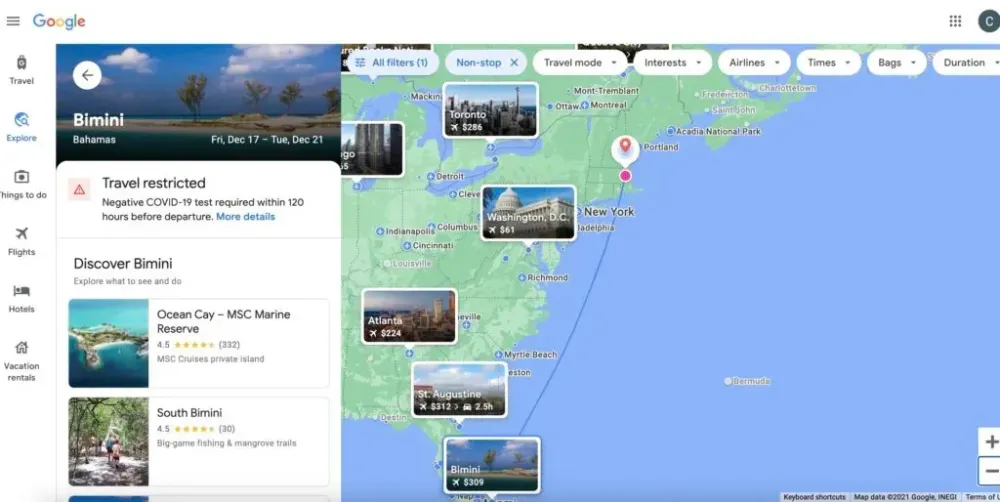The width and height of the screenshot is (1000, 502).
Task: Select Washington, D.C. $61 card
Action: 528,213
